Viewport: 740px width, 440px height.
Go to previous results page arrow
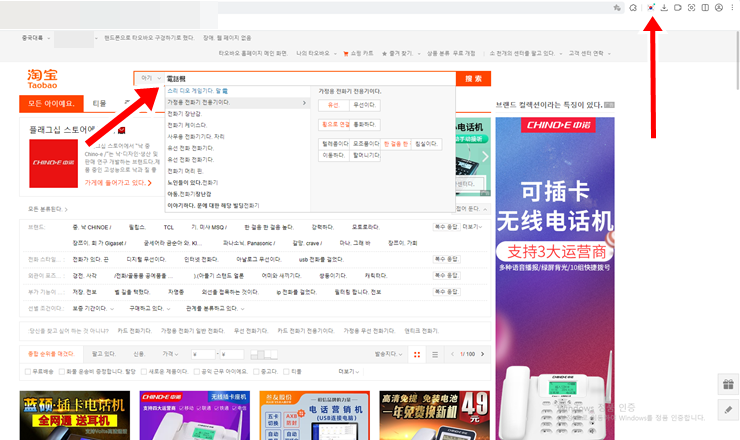point(452,354)
